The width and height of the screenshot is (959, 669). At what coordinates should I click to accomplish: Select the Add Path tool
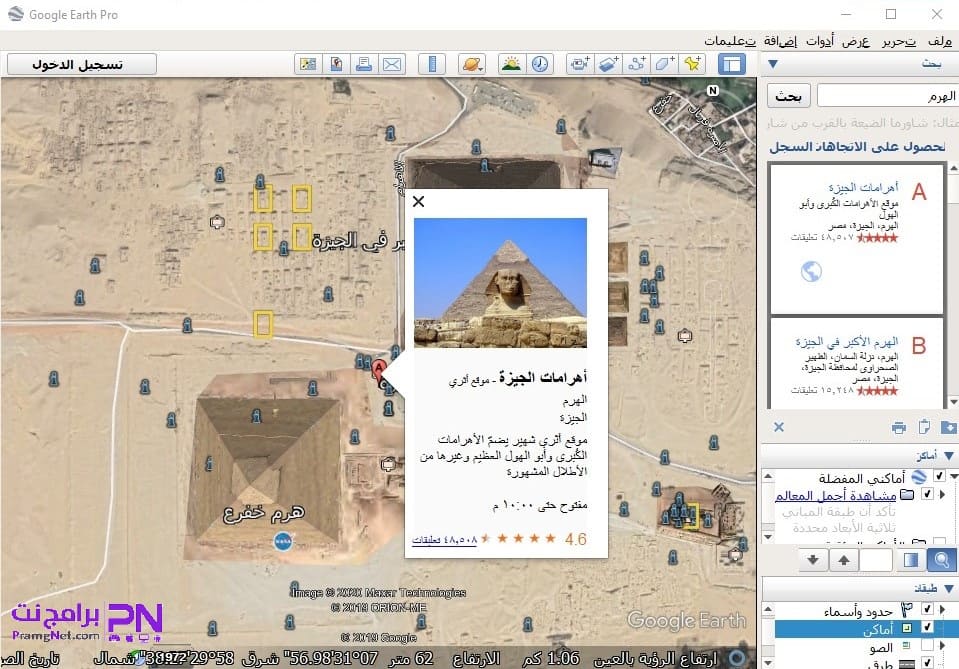click(636, 64)
